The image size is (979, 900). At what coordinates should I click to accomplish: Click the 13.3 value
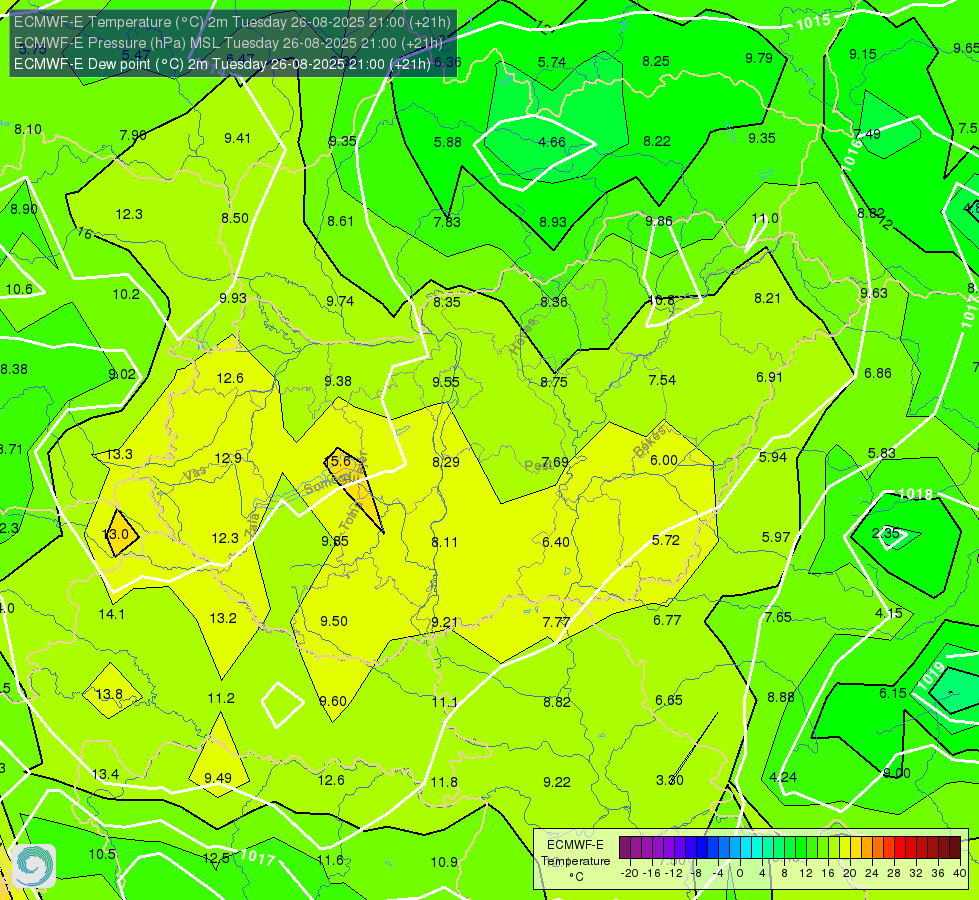pyautogui.click(x=119, y=454)
